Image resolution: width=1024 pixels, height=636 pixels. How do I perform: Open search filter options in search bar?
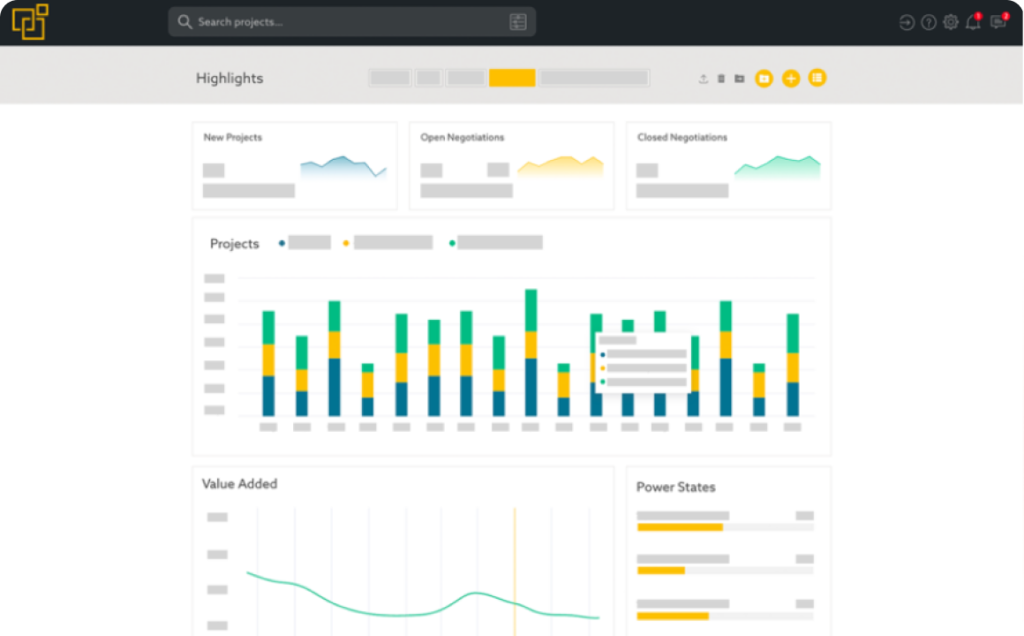(x=518, y=22)
